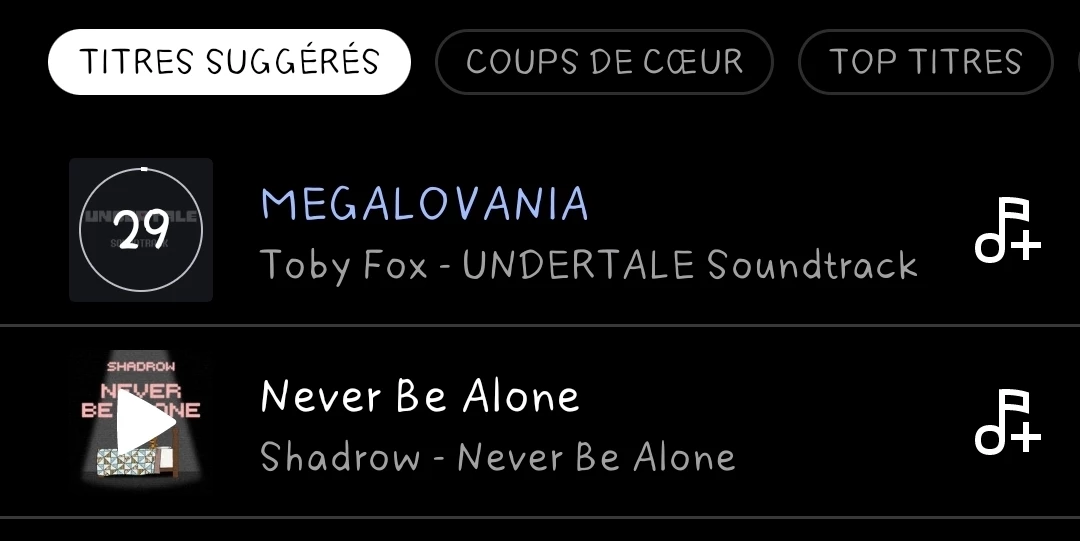Click the word Soundtrack in the MEGALOVANIA subtitle
Image resolution: width=1080 pixels, height=541 pixels.
[x=812, y=265]
